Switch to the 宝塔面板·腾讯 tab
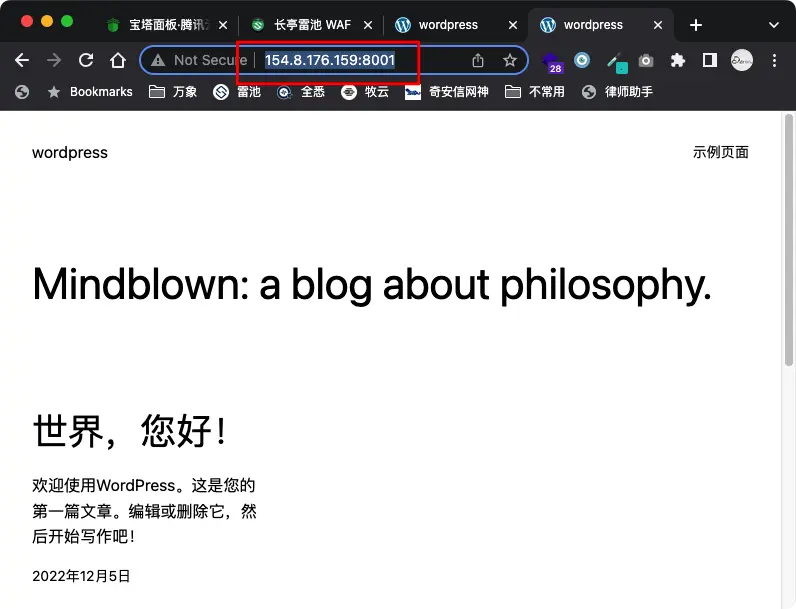 tap(167, 25)
